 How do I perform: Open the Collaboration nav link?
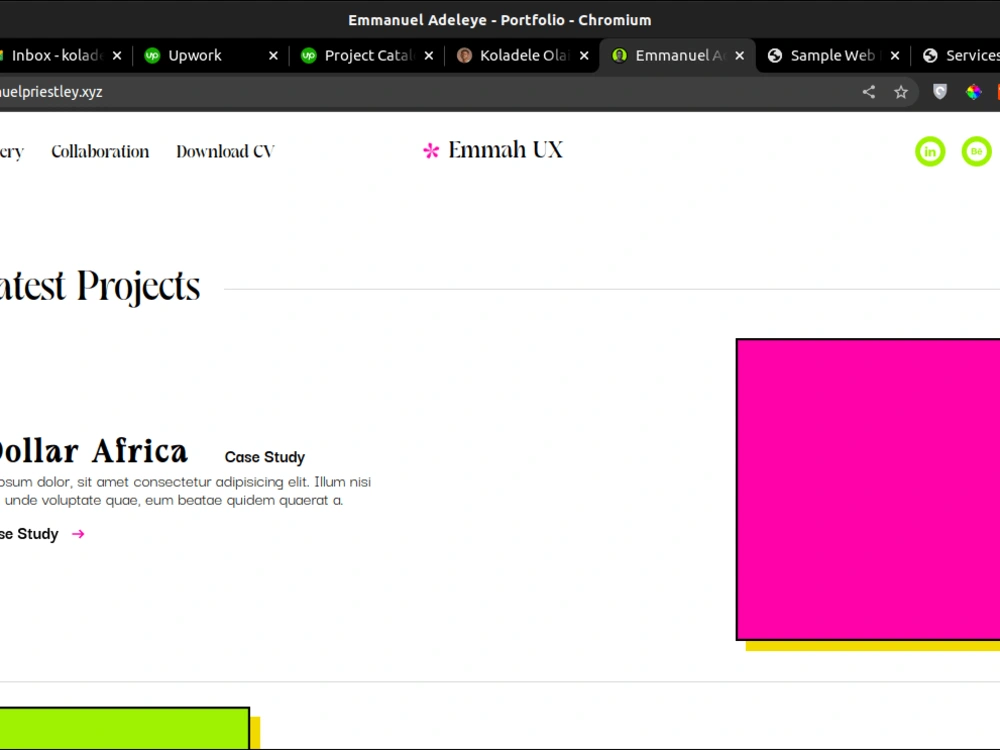point(100,152)
